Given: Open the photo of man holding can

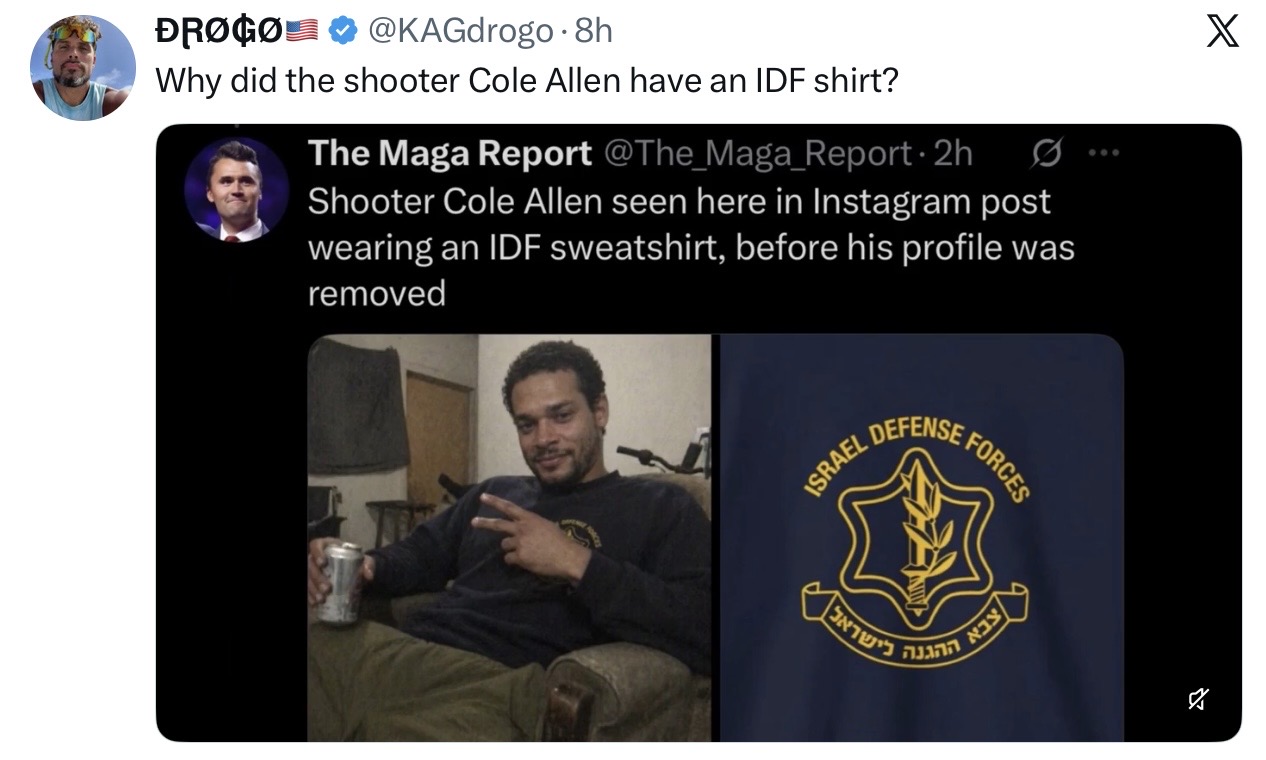Looking at the screenshot, I should pyautogui.click(x=509, y=538).
